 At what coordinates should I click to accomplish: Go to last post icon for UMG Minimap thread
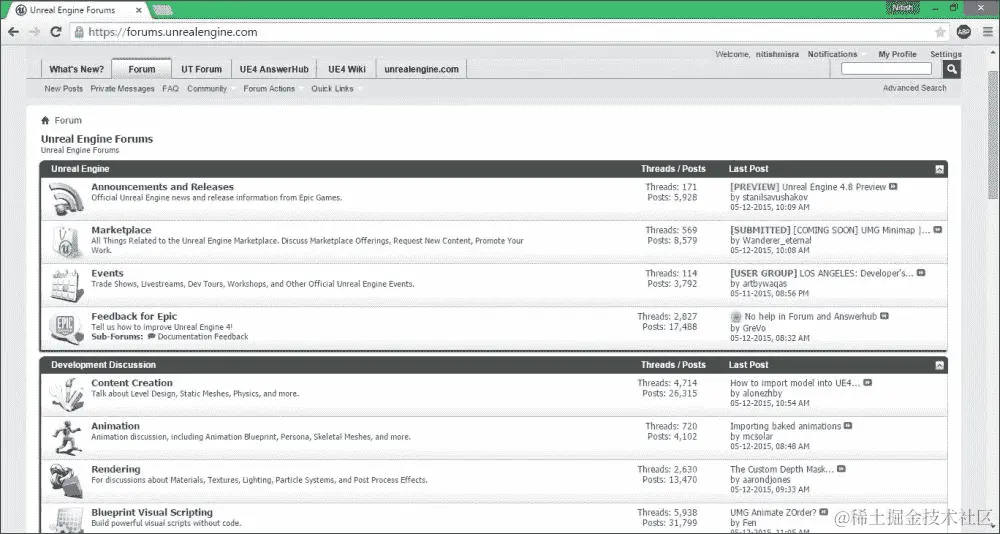tap(938, 230)
